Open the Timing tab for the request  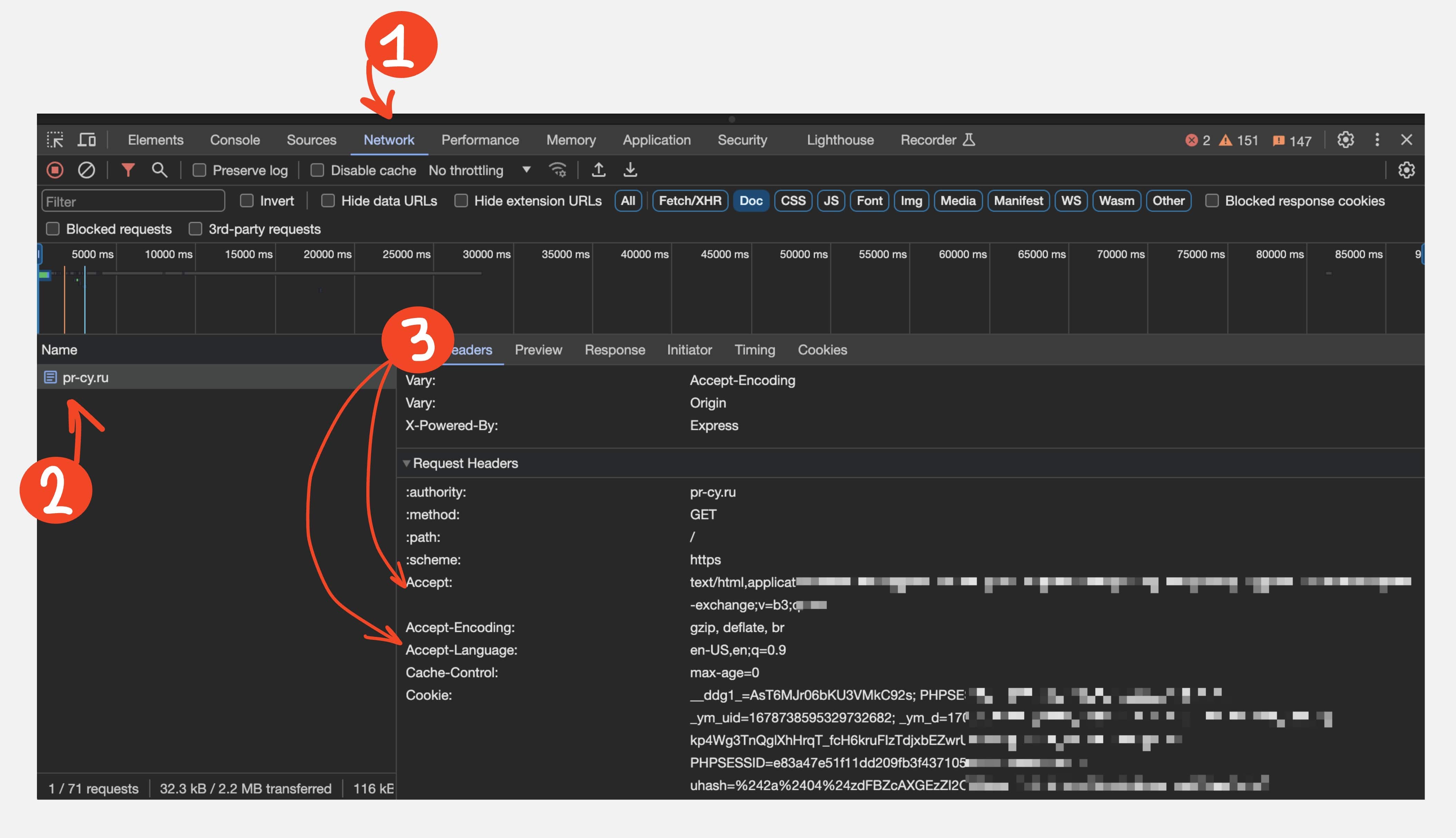click(754, 350)
